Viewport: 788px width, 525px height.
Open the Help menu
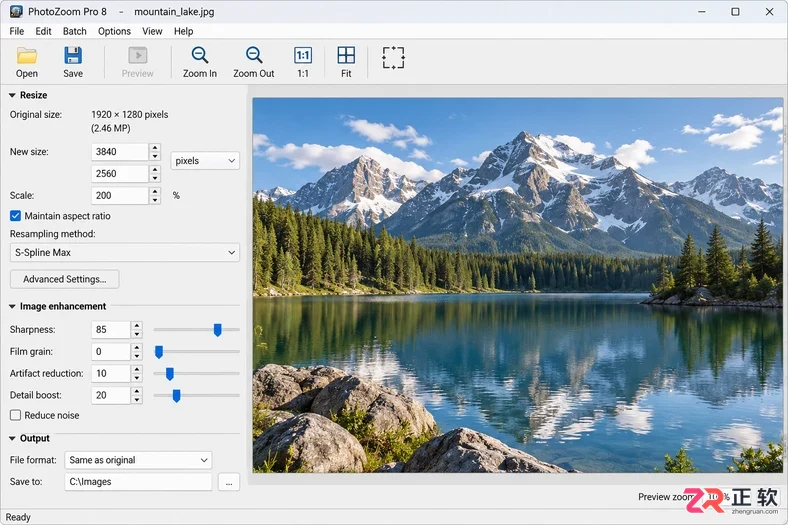183,31
